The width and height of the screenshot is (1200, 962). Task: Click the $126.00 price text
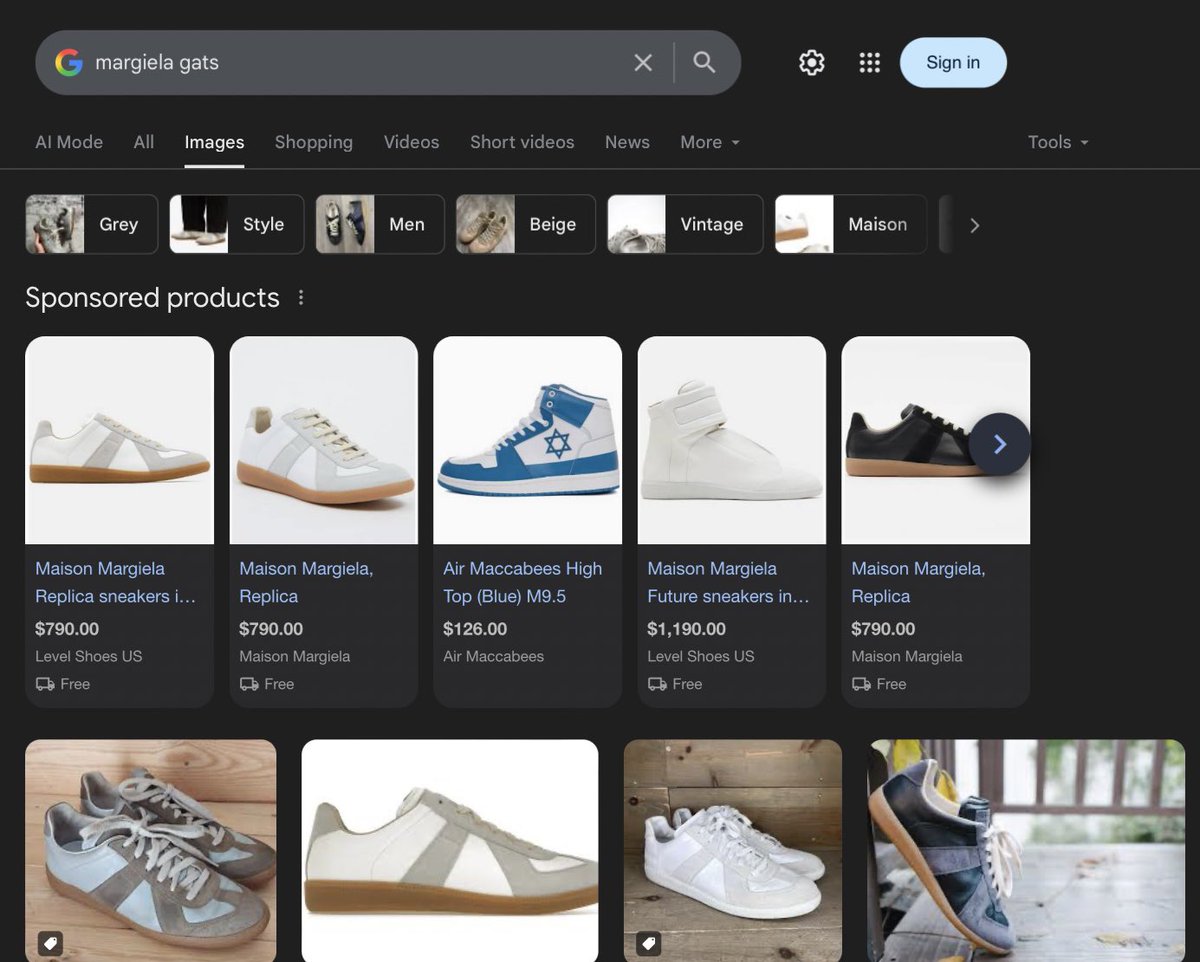(x=475, y=629)
